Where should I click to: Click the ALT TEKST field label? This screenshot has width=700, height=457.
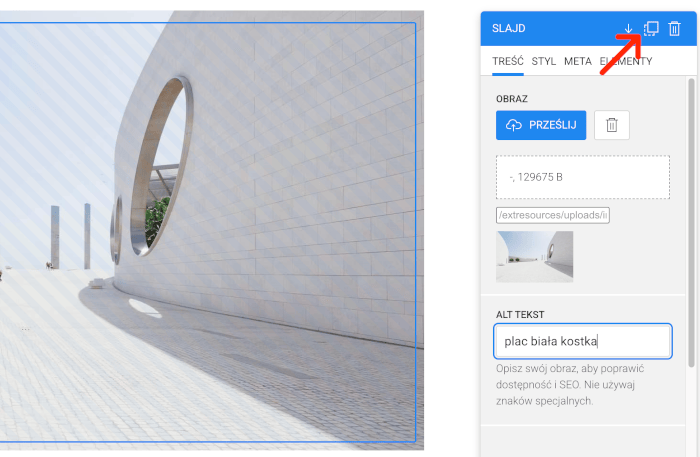(x=520, y=314)
